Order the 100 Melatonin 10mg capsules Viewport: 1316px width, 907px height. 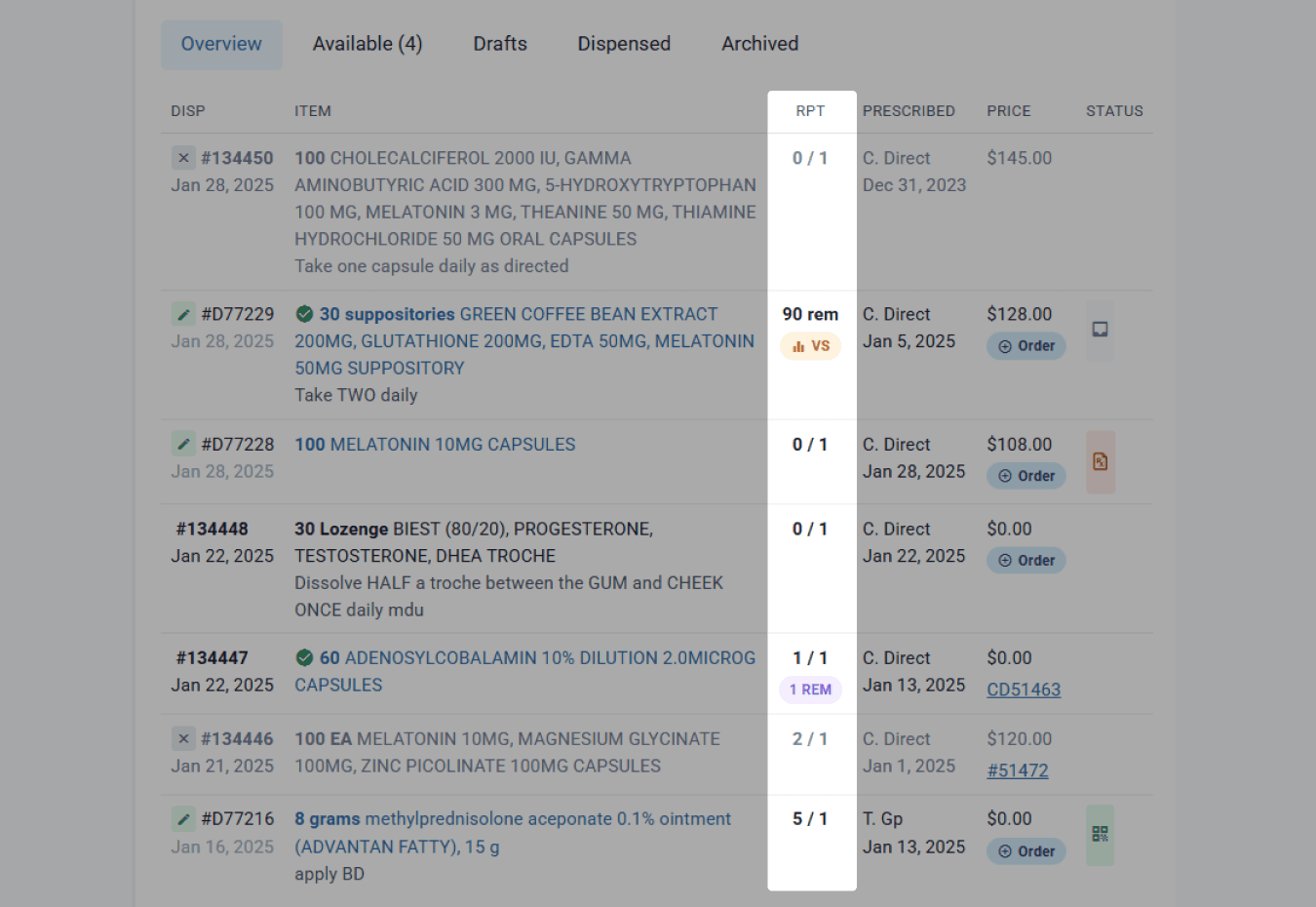pos(1026,476)
